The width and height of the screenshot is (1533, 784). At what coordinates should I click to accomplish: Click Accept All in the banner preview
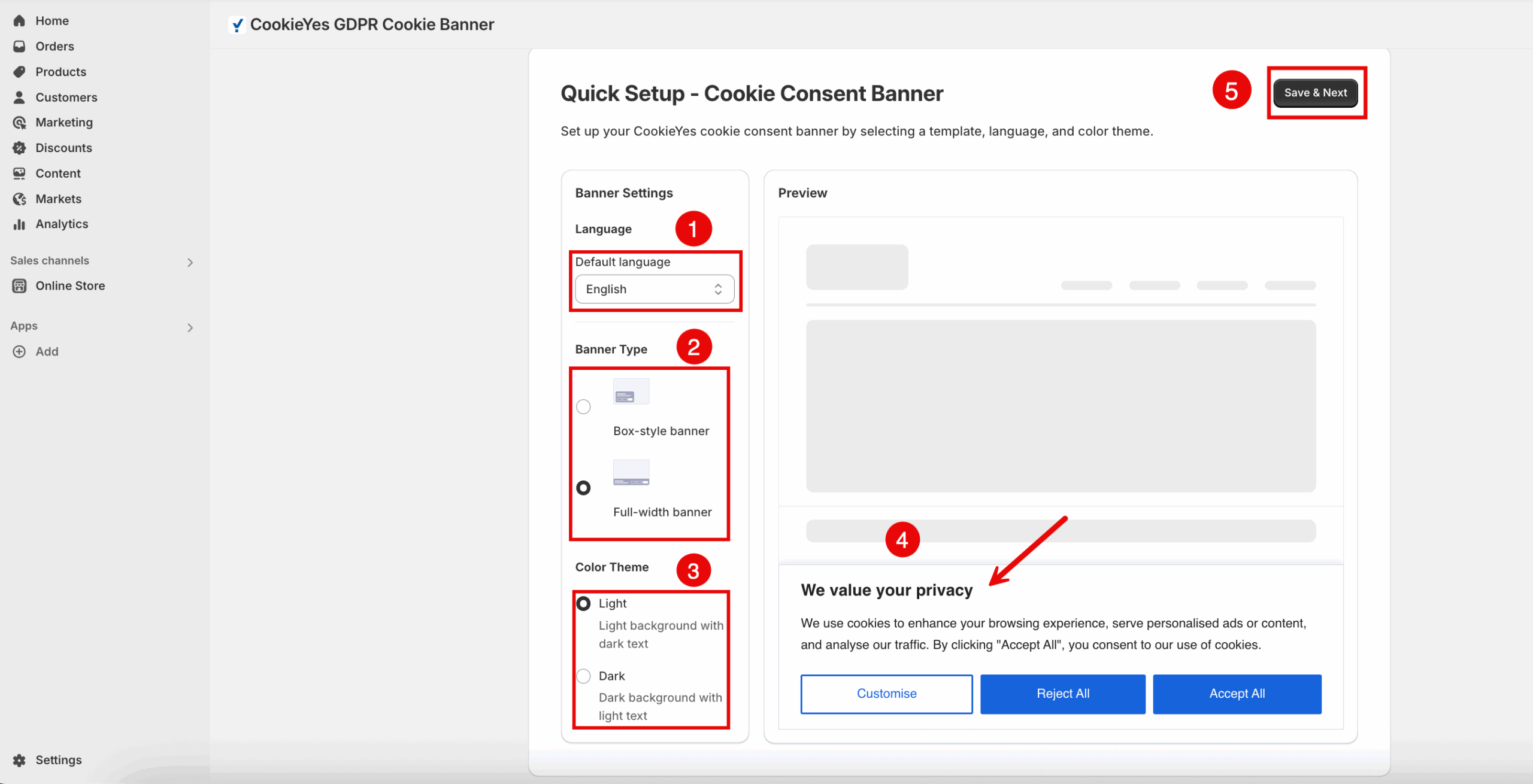[1237, 694]
